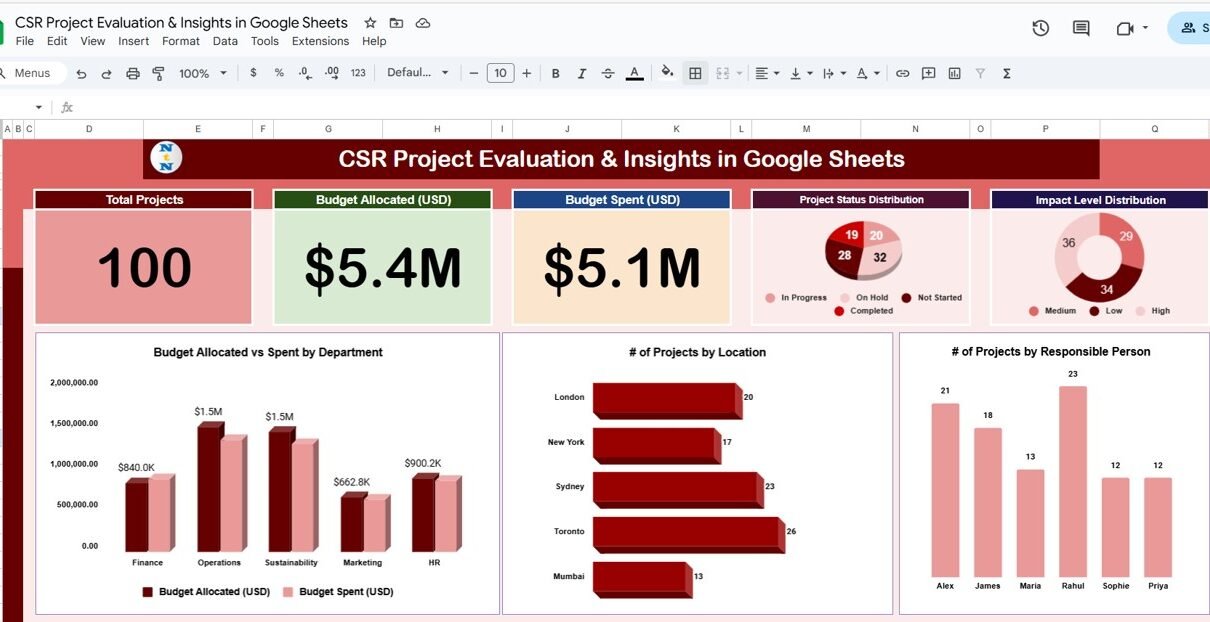Viewport: 1210px width, 622px height.
Task: Activate the Paint format tool
Action: pyautogui.click(x=158, y=73)
